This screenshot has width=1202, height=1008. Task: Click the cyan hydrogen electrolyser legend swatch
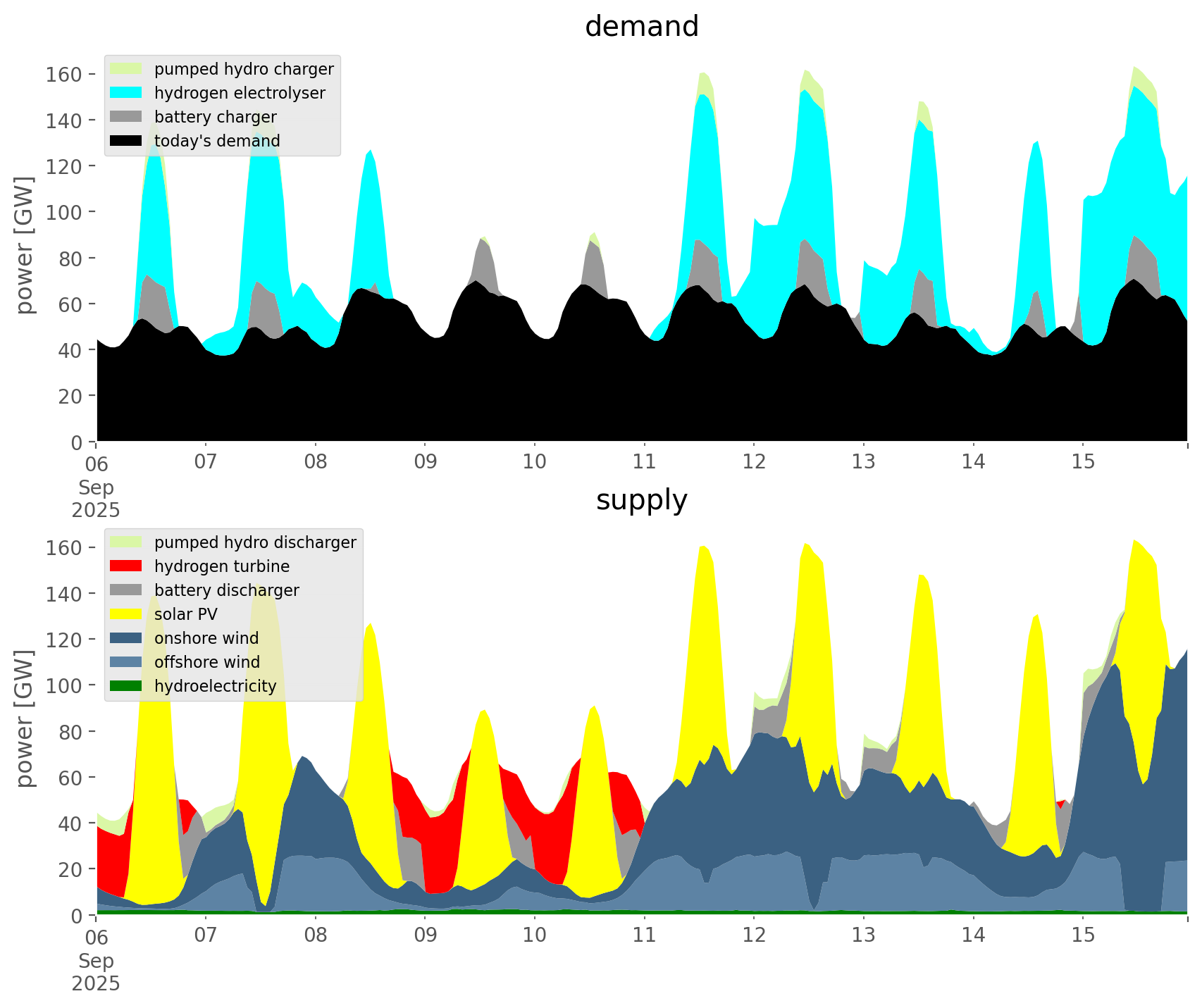(126, 93)
